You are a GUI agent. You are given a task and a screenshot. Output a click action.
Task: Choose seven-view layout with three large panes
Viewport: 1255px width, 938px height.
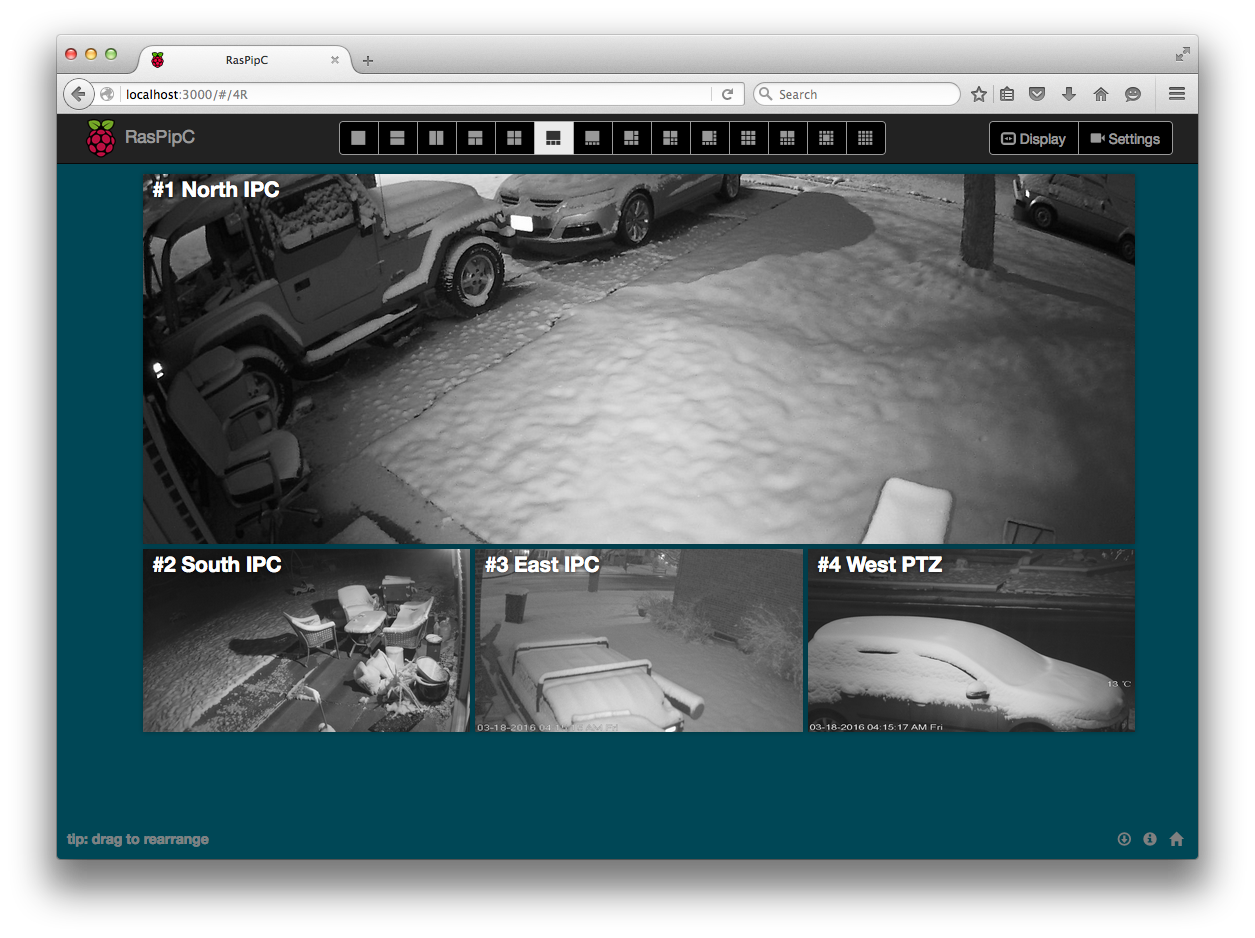pyautogui.click(x=670, y=138)
